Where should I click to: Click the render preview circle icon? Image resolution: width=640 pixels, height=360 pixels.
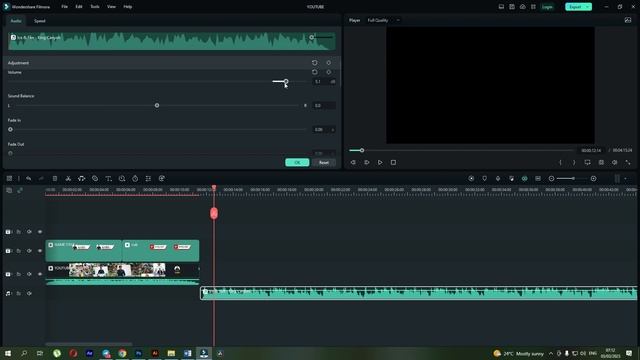point(471,178)
